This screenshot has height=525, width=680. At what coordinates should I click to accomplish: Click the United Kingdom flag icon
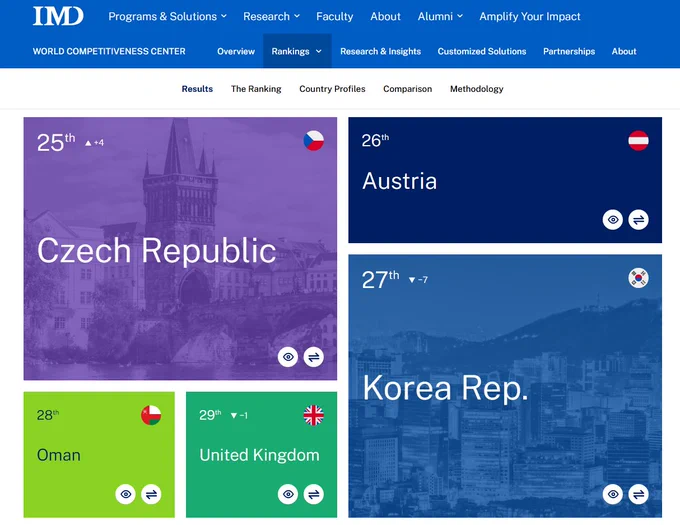[x=314, y=415]
